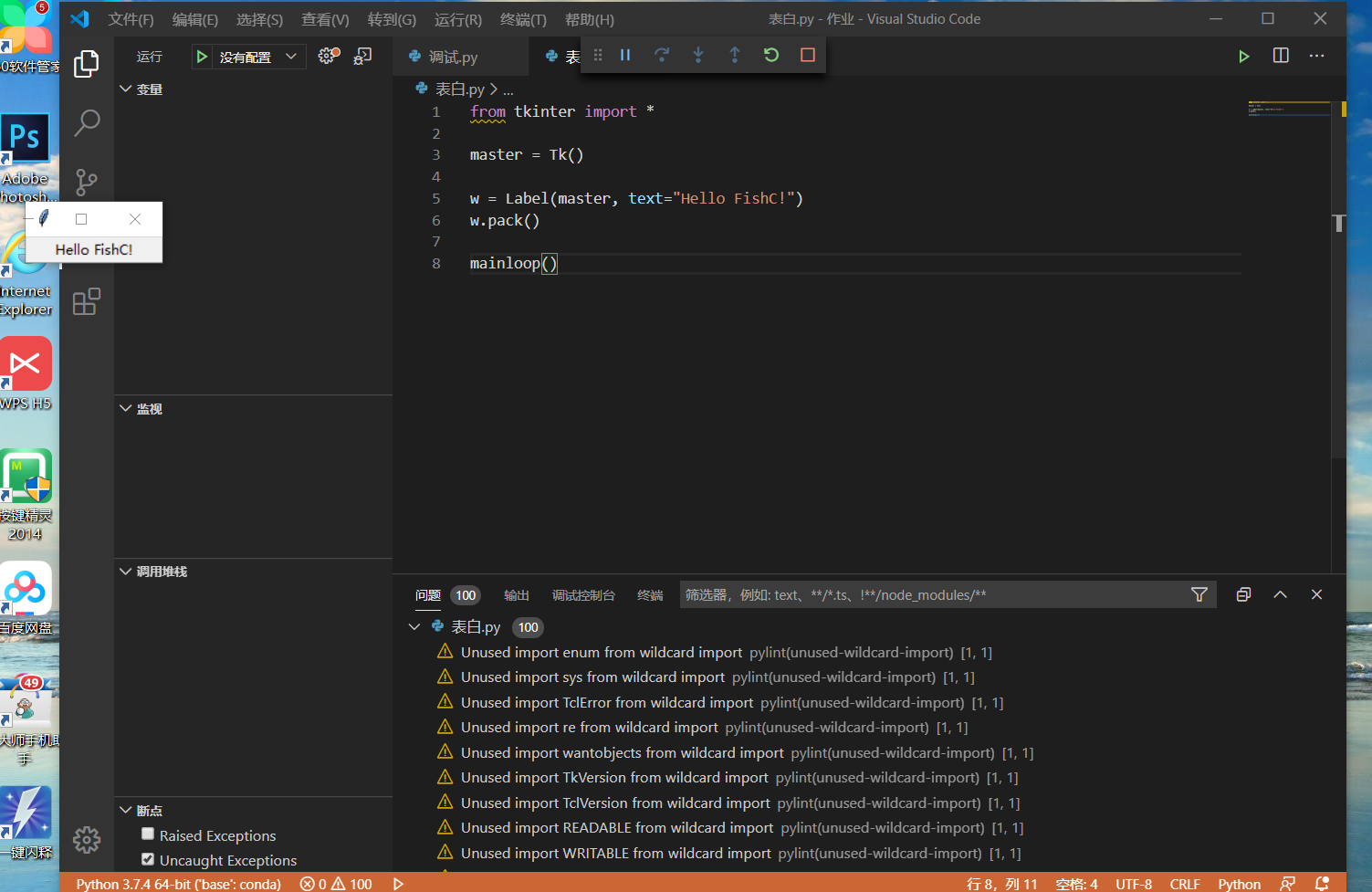Viewport: 1372px width, 892px height.
Task: Click the debug play icon in status bar
Action: click(398, 884)
